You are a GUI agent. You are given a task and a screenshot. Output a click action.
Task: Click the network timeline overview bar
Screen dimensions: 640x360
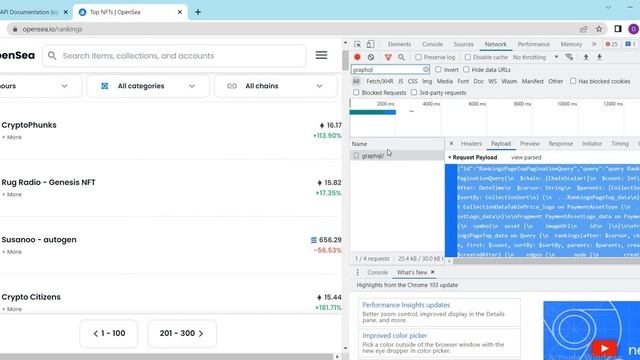(373, 112)
